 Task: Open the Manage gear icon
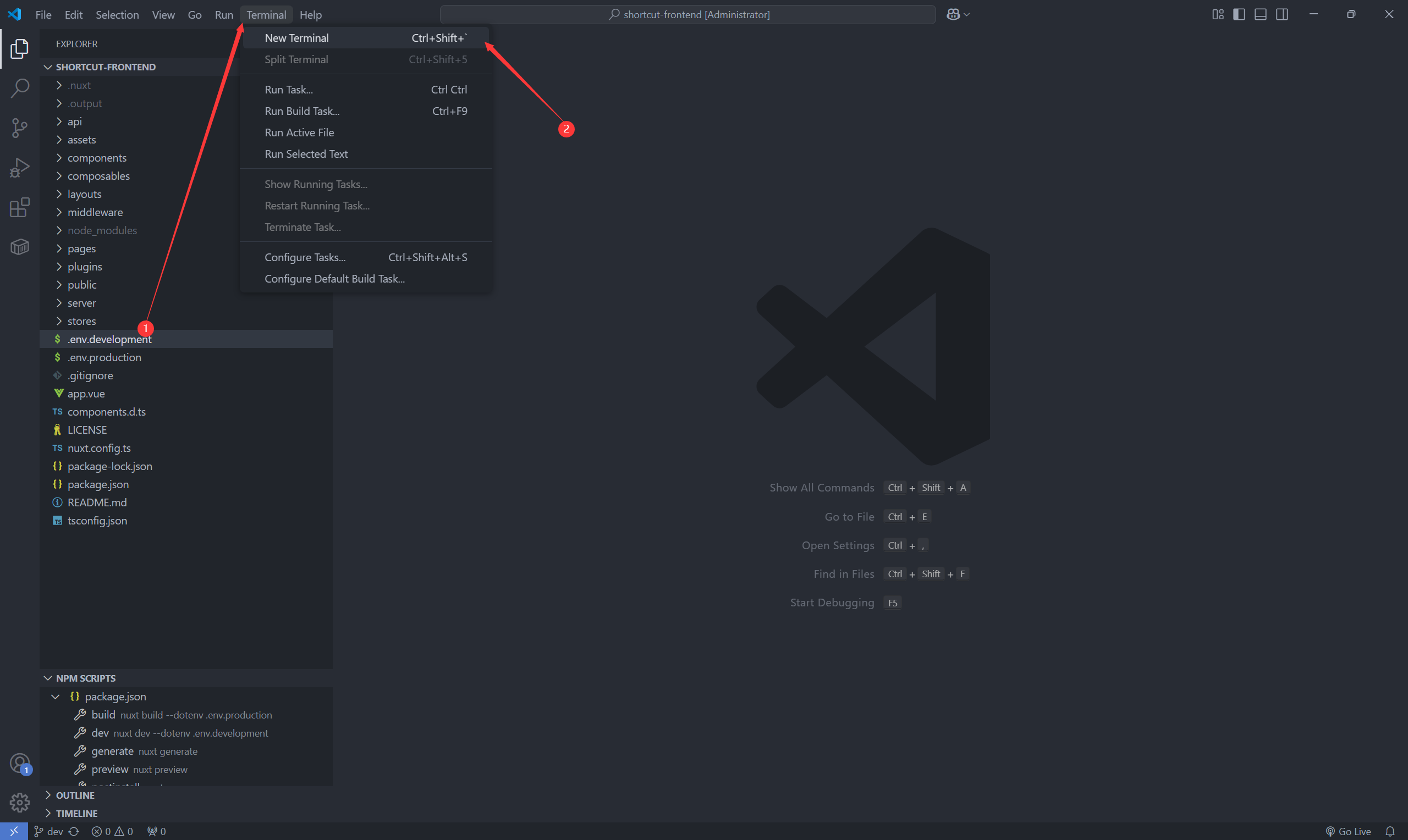click(x=19, y=802)
